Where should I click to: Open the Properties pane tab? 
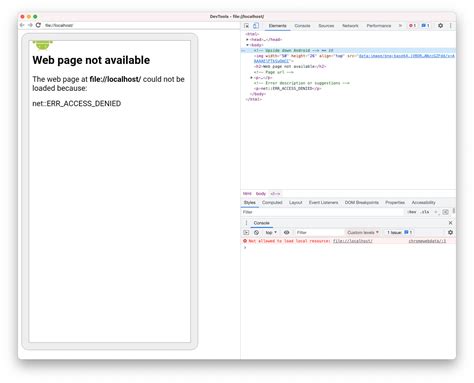pos(395,202)
